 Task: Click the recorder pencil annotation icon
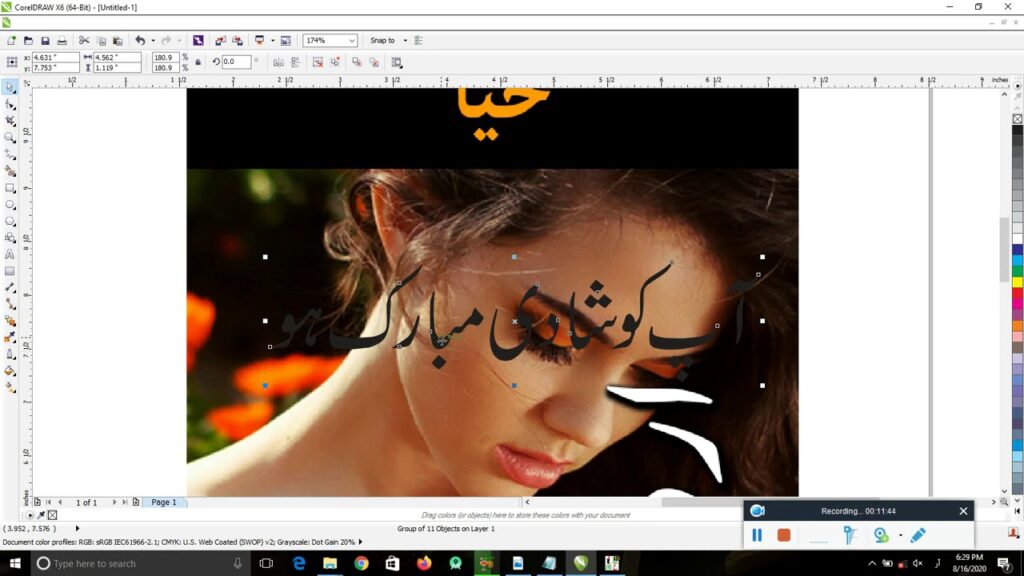pos(918,536)
